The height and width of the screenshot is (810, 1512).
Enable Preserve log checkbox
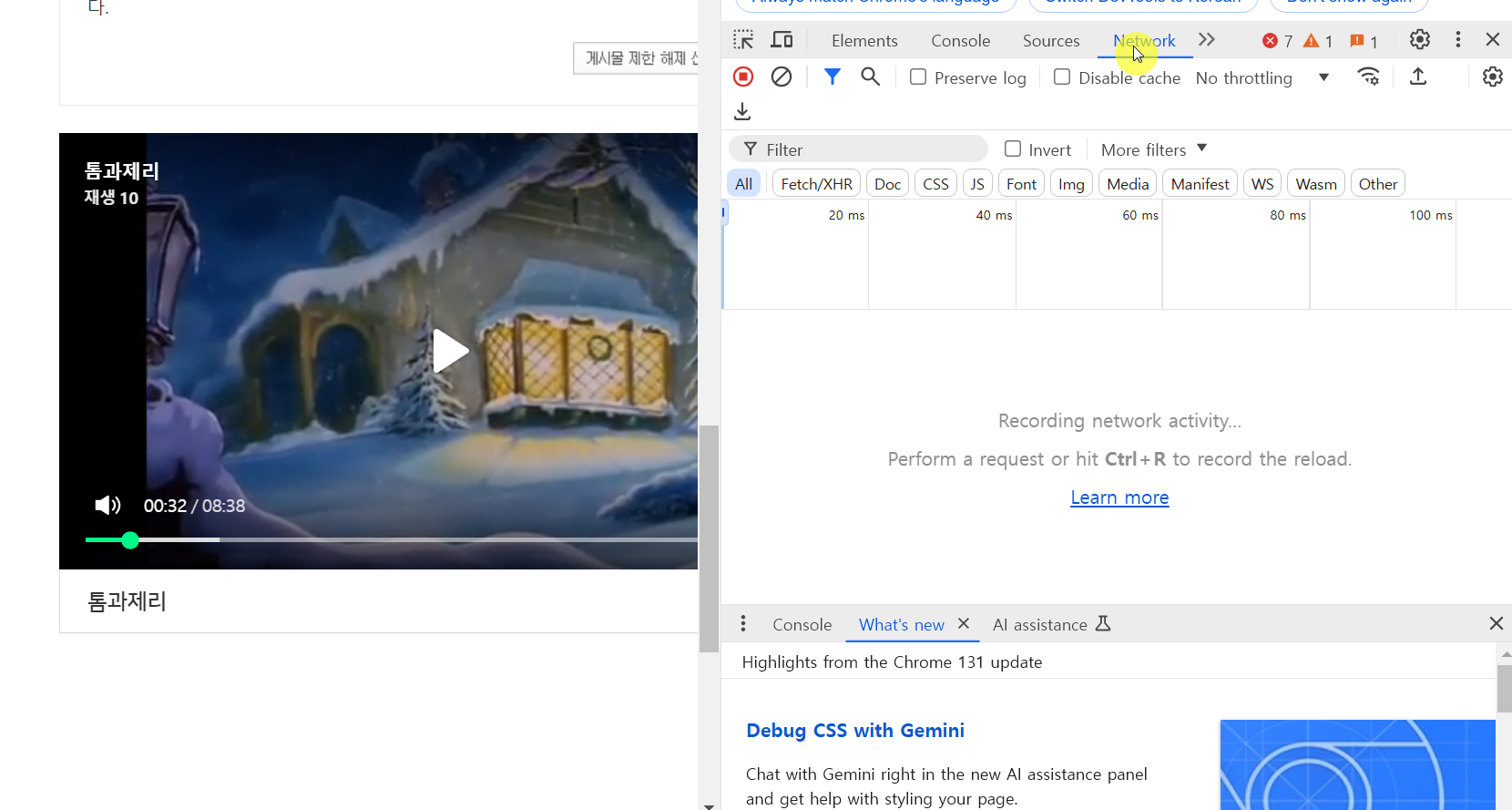tap(918, 77)
